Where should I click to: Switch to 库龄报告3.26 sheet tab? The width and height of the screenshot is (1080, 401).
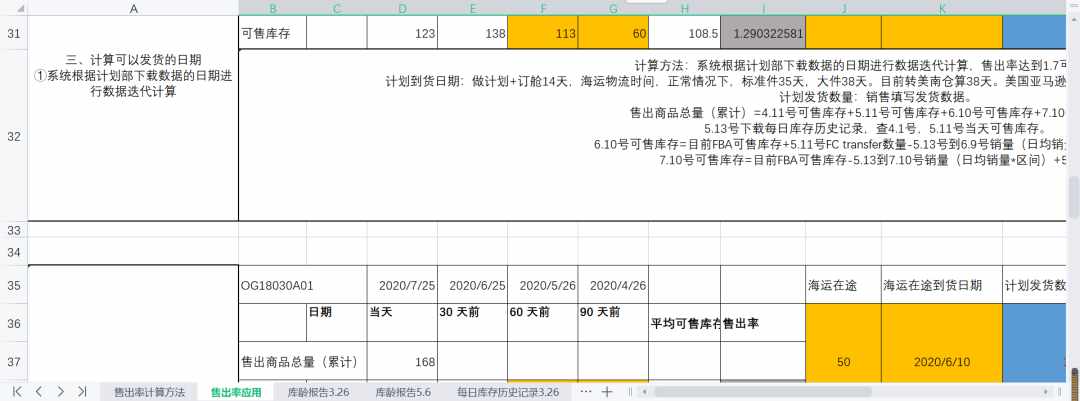[318, 392]
